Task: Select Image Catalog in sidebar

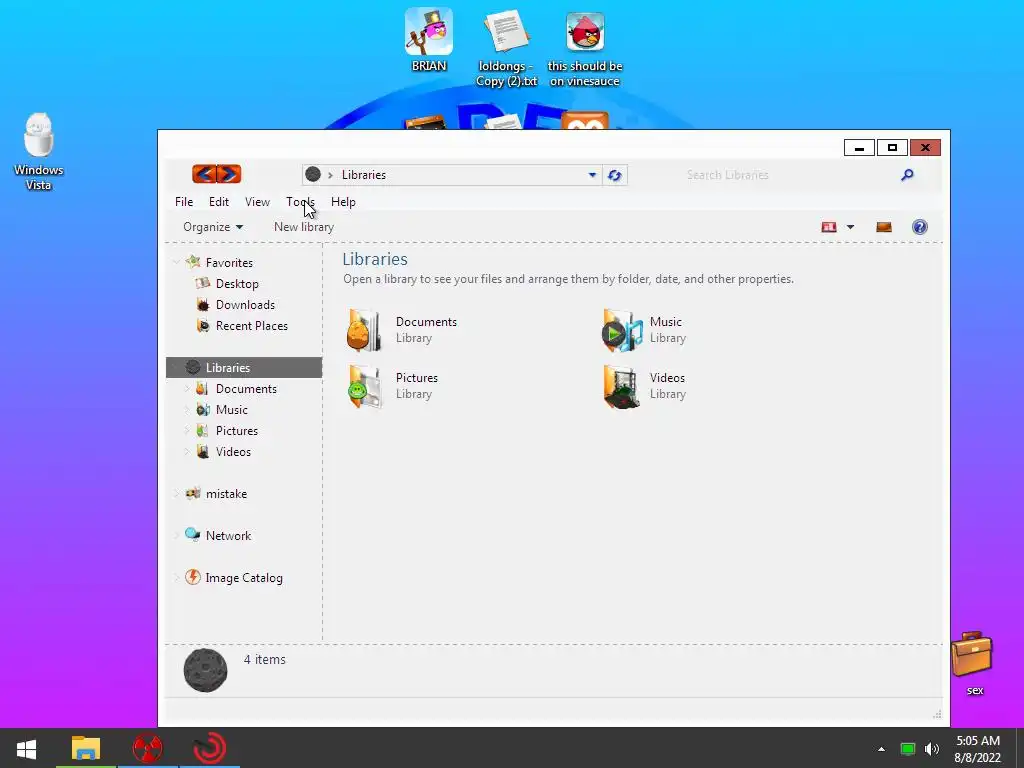Action: coord(244,578)
